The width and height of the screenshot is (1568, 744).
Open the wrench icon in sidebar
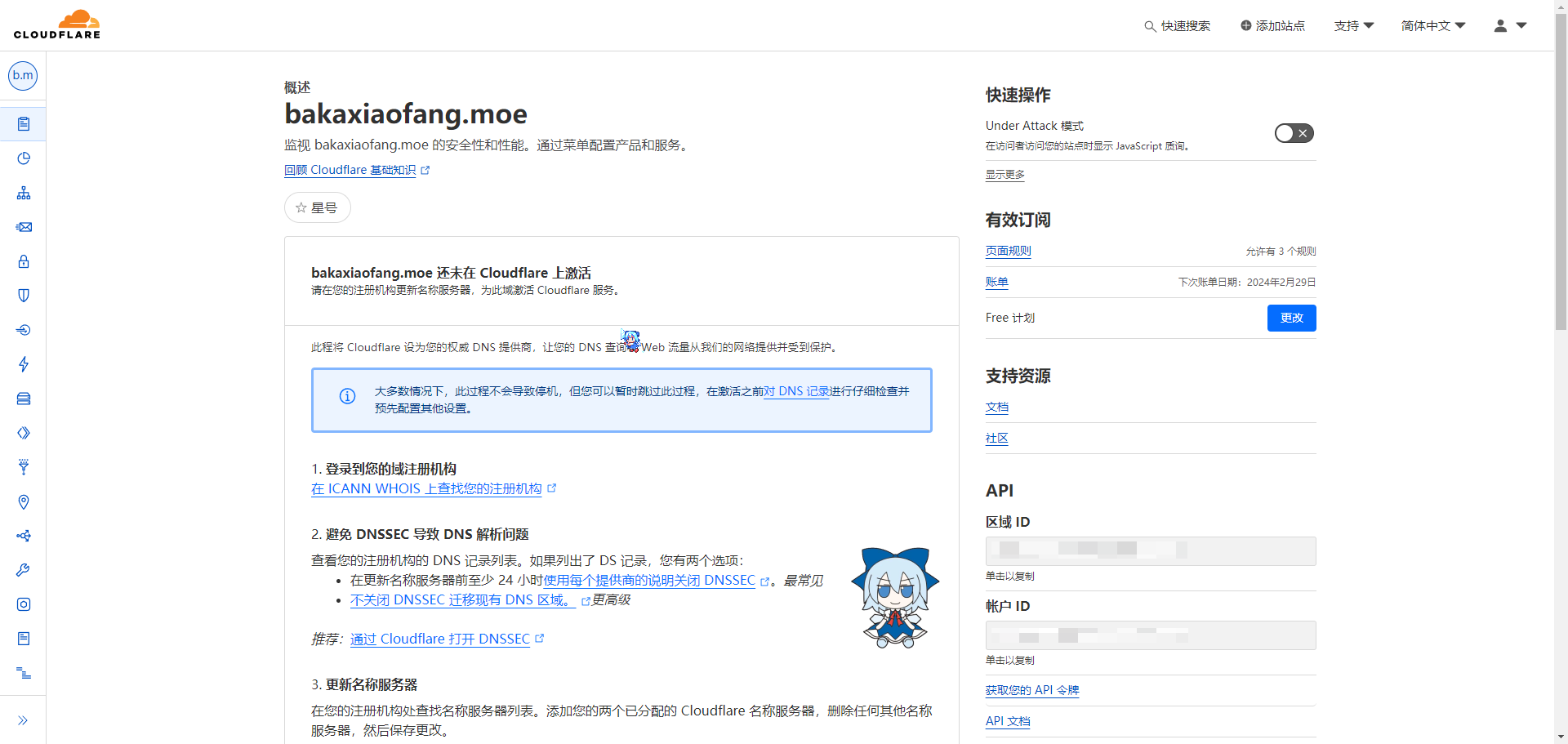24,570
